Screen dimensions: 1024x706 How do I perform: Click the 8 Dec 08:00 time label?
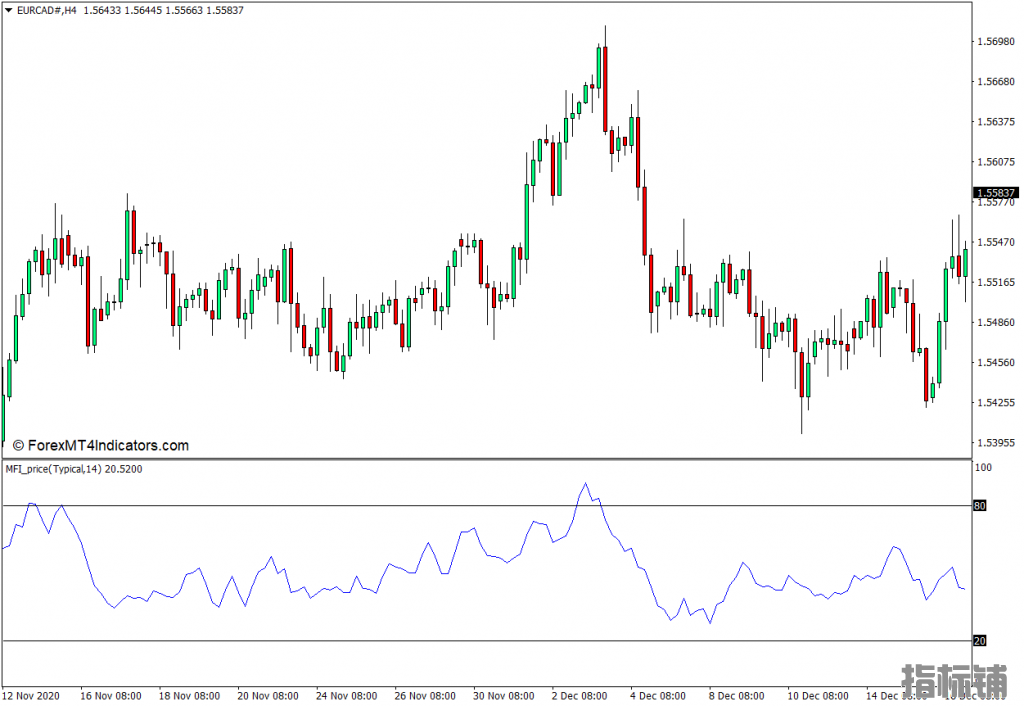coord(737,696)
